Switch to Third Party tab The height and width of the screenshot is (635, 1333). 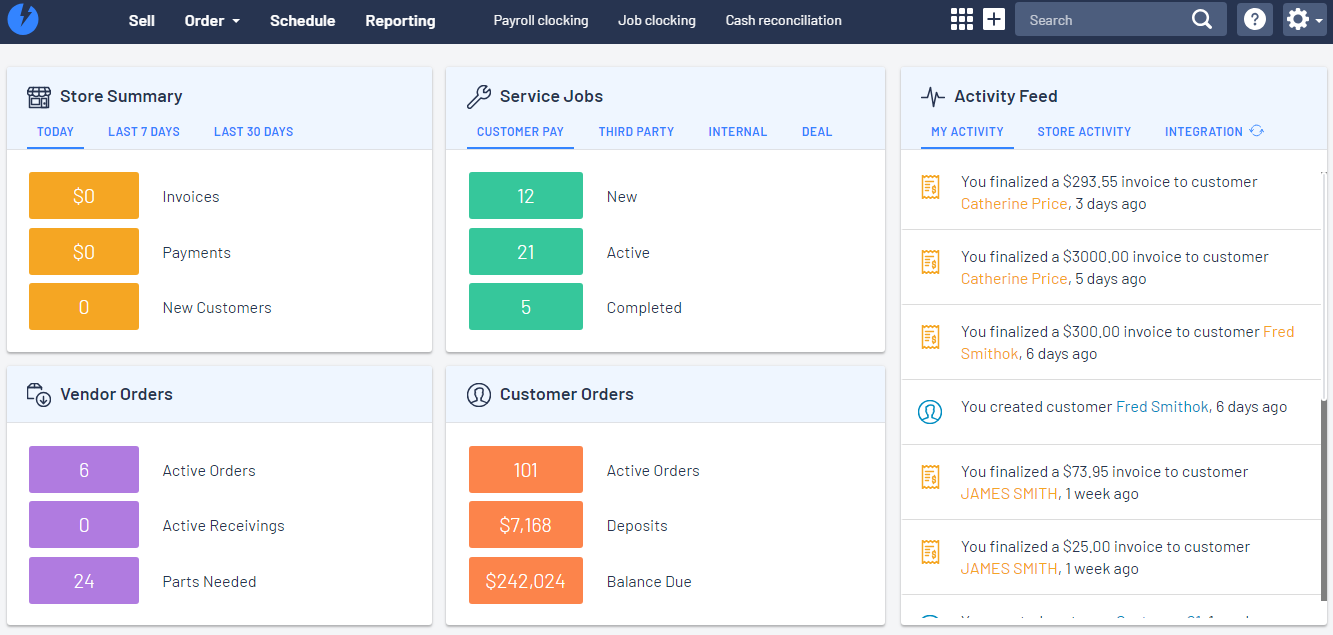[x=636, y=132]
